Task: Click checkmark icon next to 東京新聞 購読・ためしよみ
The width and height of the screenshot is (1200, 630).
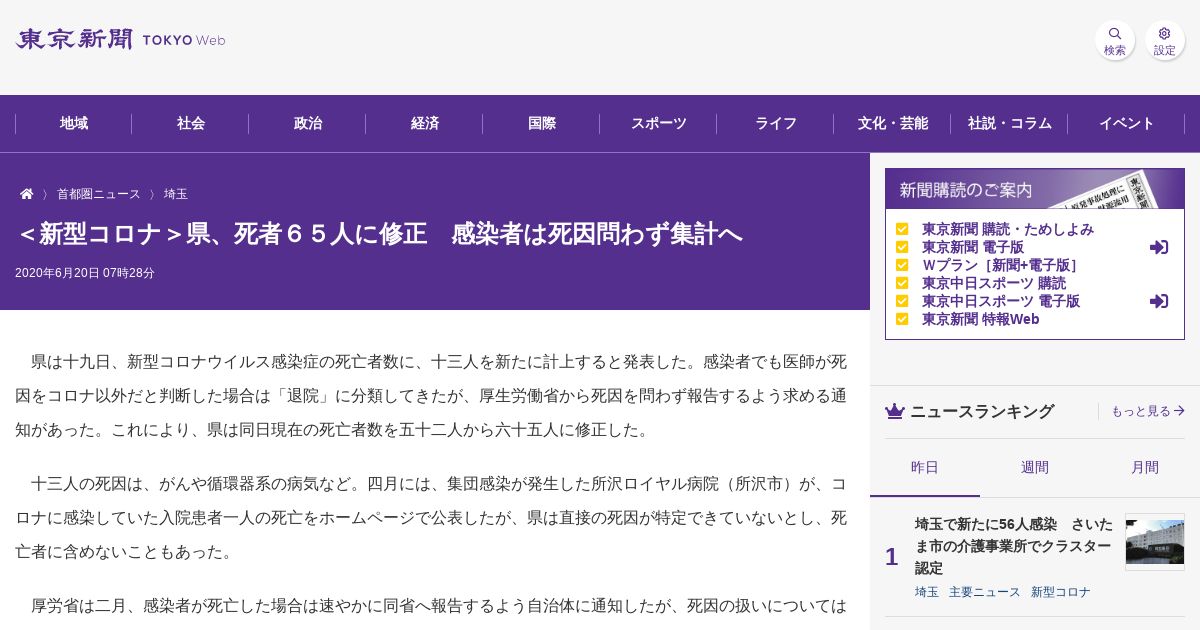Action: (902, 229)
